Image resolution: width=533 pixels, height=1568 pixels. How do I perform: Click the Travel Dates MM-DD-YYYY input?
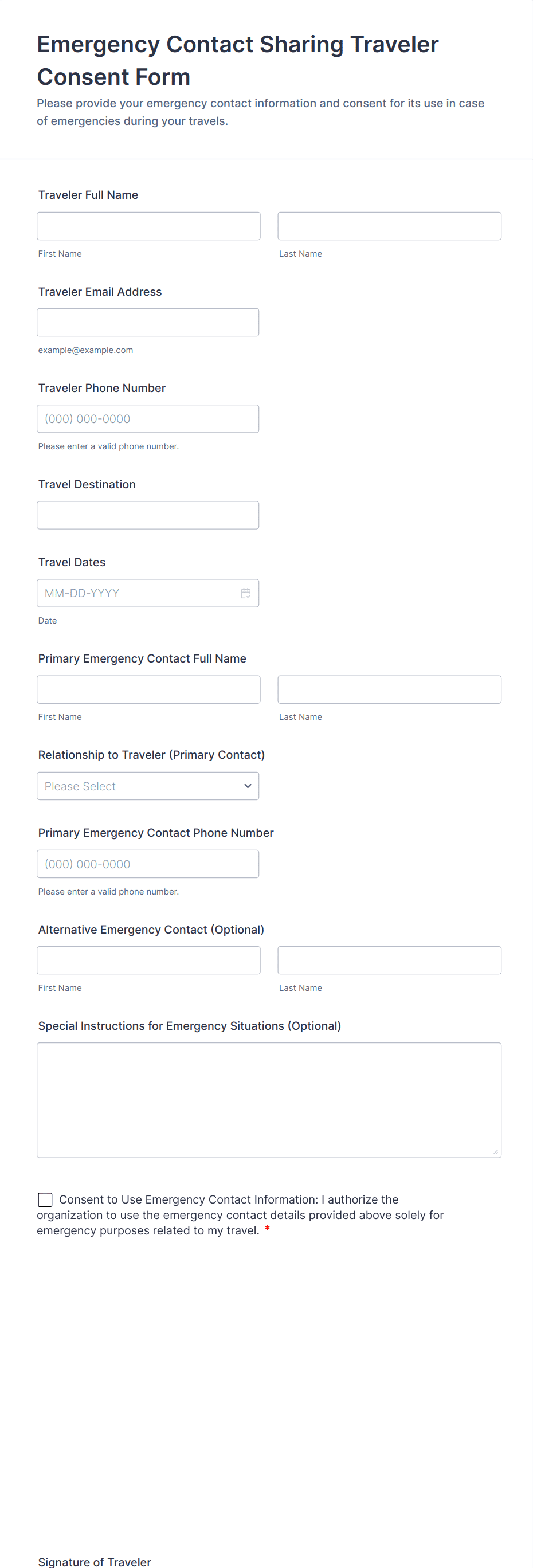click(x=137, y=593)
